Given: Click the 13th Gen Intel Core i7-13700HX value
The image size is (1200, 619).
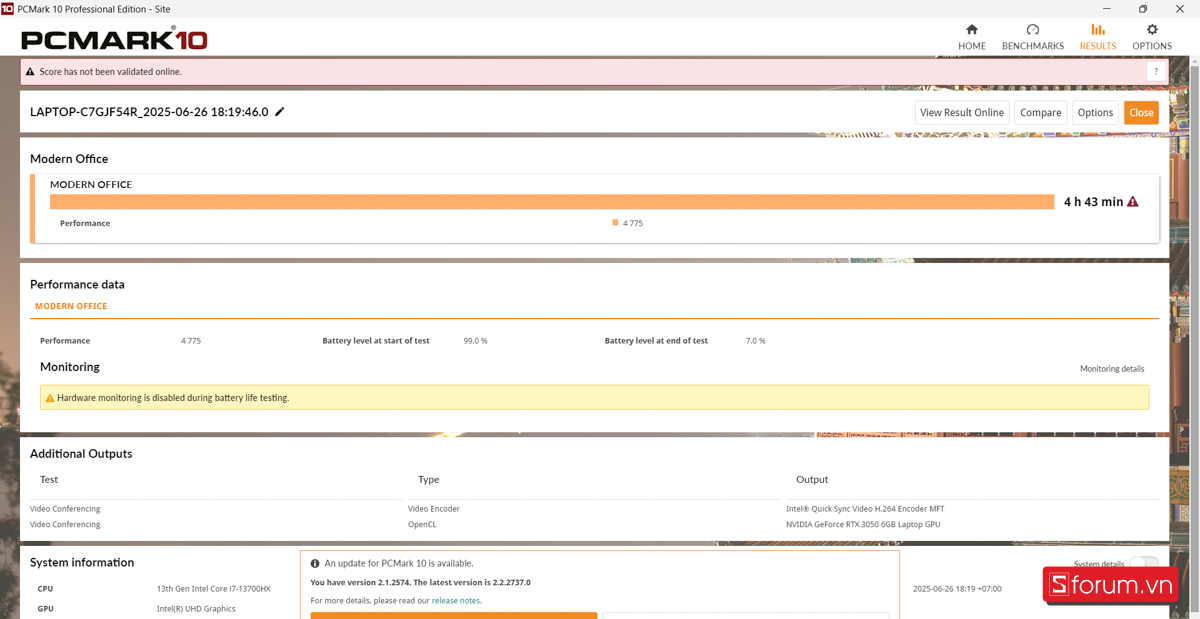Looking at the screenshot, I should 214,589.
